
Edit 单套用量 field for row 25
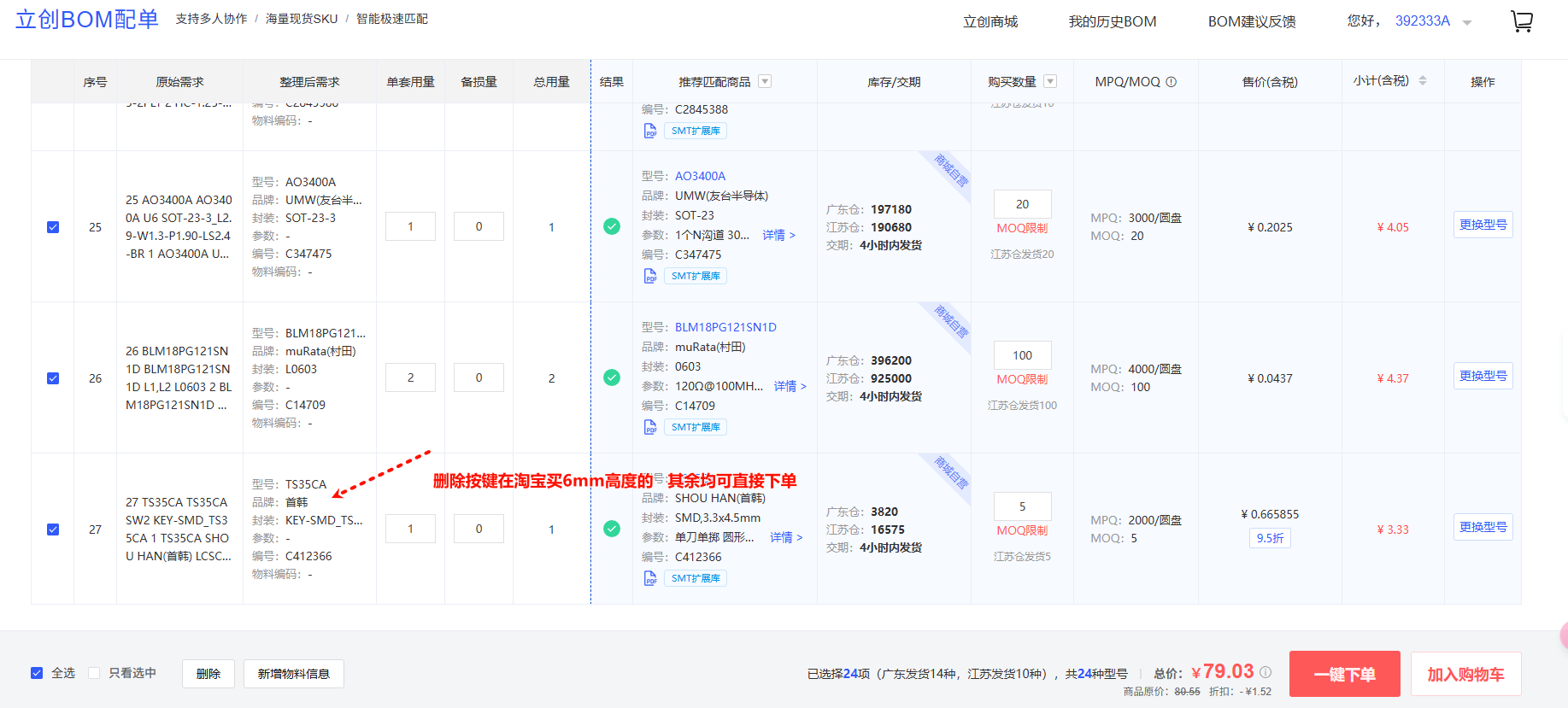point(410,226)
